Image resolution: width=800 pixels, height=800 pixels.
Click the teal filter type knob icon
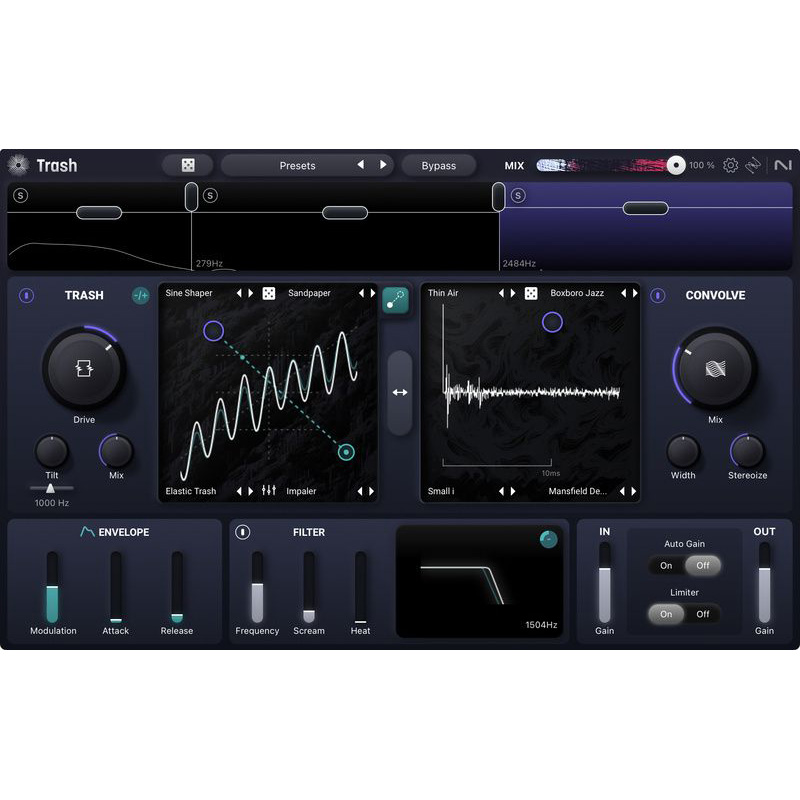(548, 539)
